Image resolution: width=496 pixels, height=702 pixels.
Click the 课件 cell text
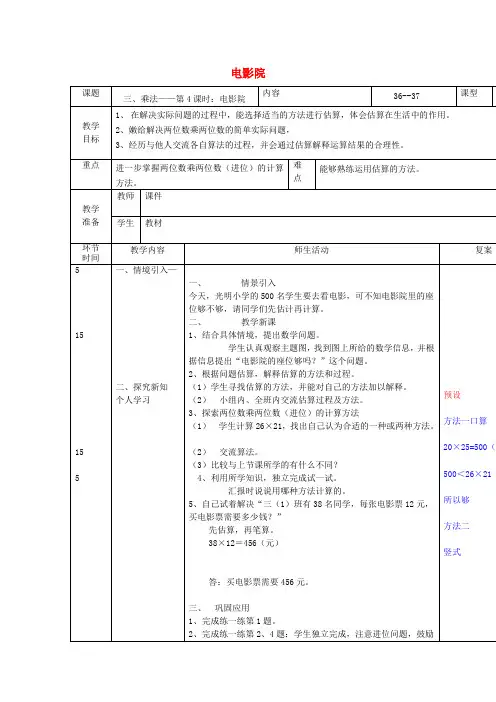point(153,196)
